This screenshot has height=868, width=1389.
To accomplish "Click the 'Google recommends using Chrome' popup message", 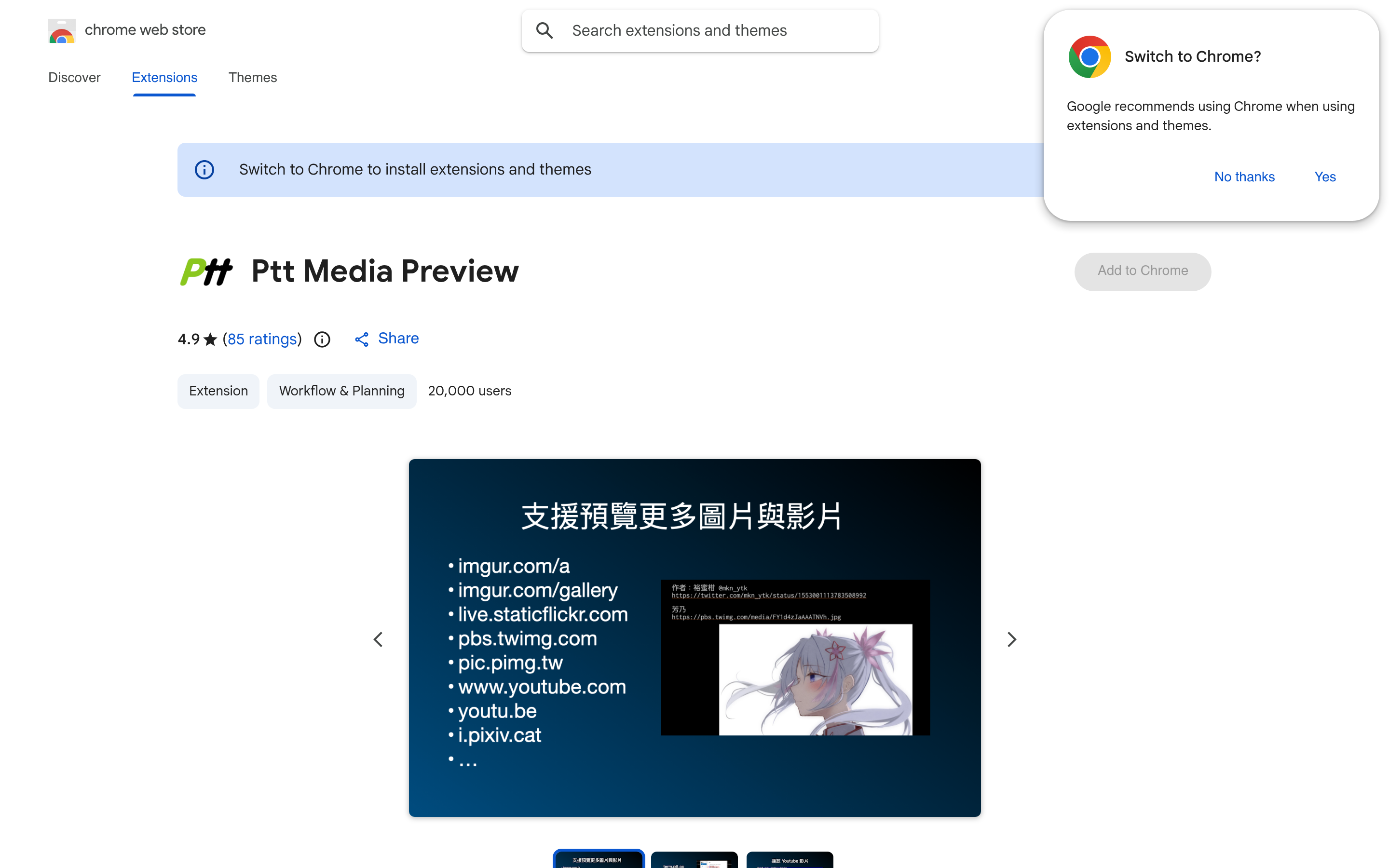I will pos(1210,116).
